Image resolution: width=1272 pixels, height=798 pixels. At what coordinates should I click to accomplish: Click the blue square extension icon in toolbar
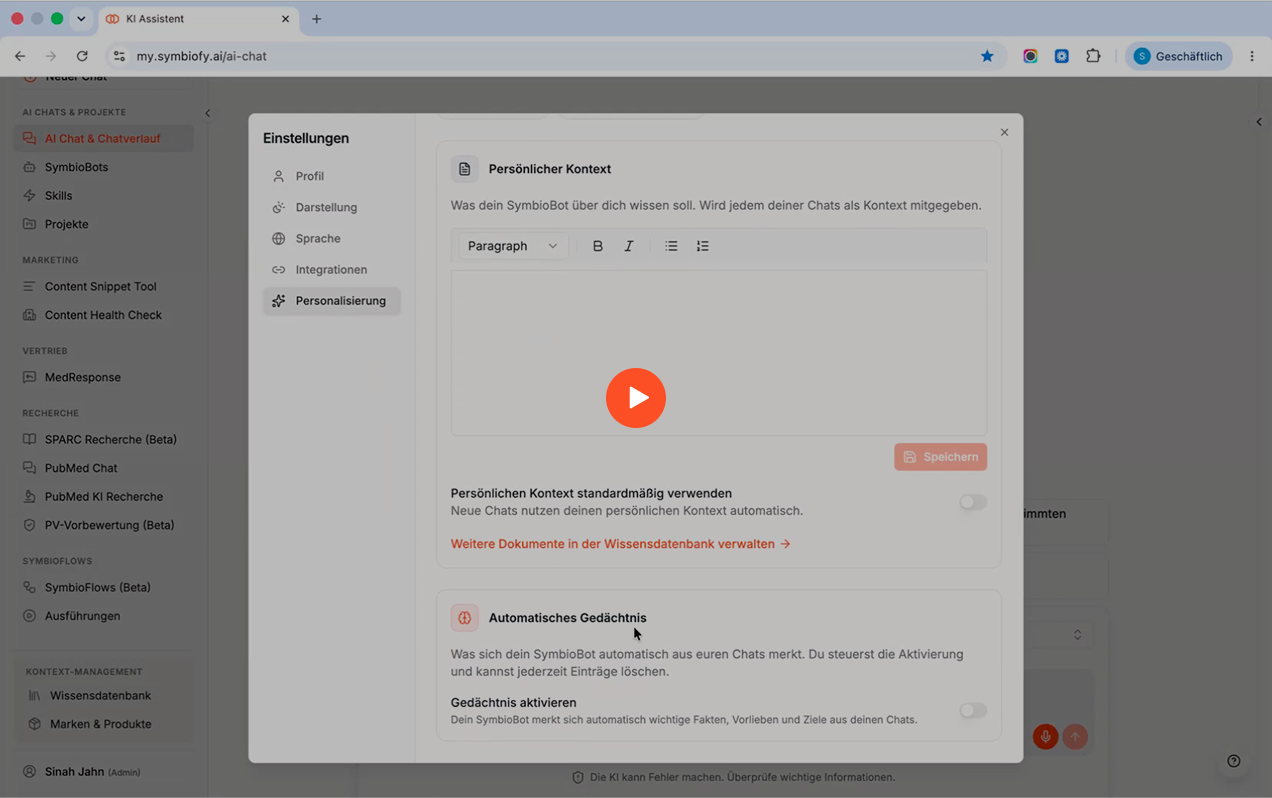click(x=1062, y=56)
